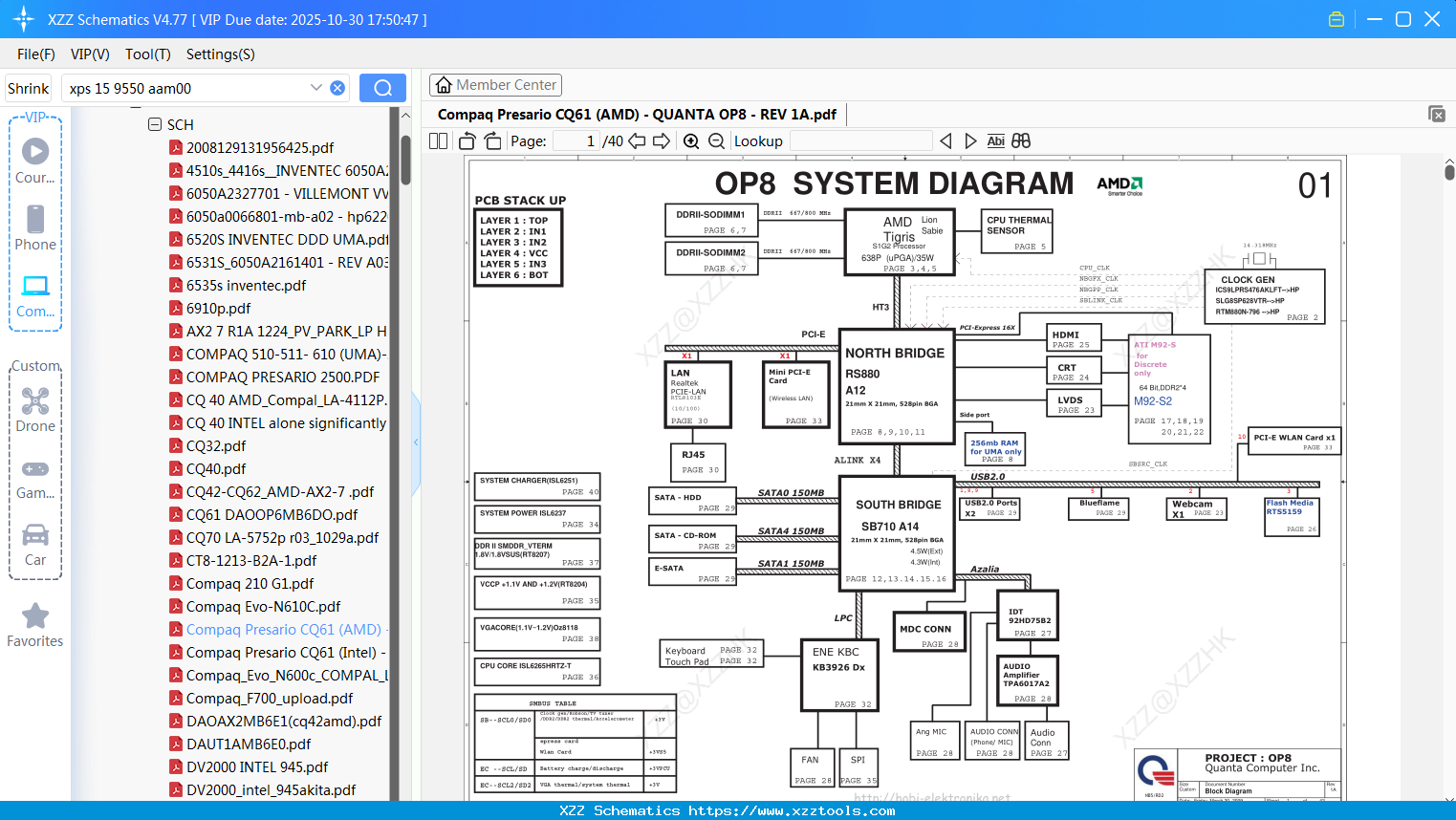Screen dimensions: 1456x820
Task: Find next lookup match triangle
Action: pyautogui.click(x=970, y=140)
